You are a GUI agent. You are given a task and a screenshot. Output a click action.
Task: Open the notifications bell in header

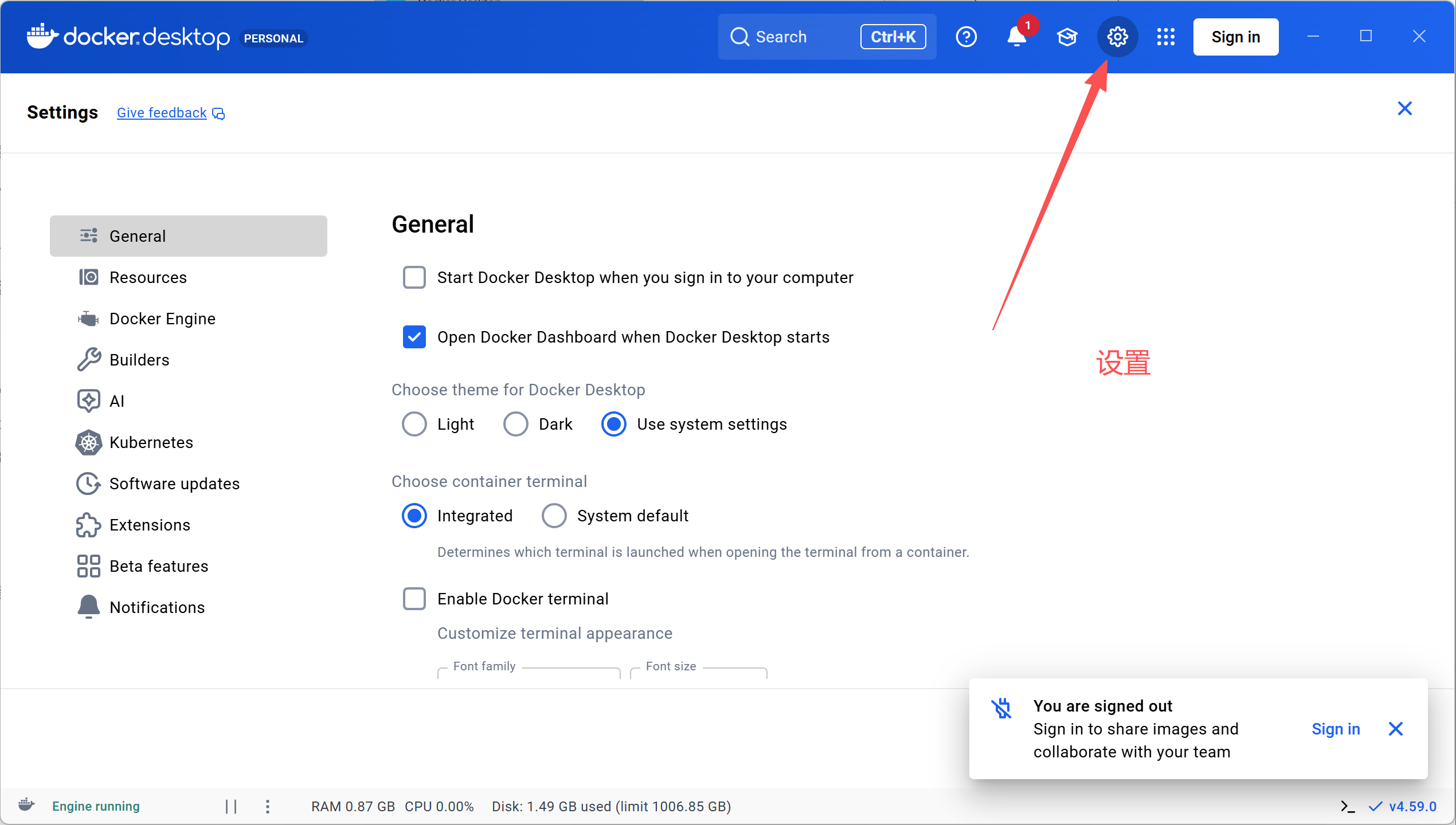click(1016, 37)
